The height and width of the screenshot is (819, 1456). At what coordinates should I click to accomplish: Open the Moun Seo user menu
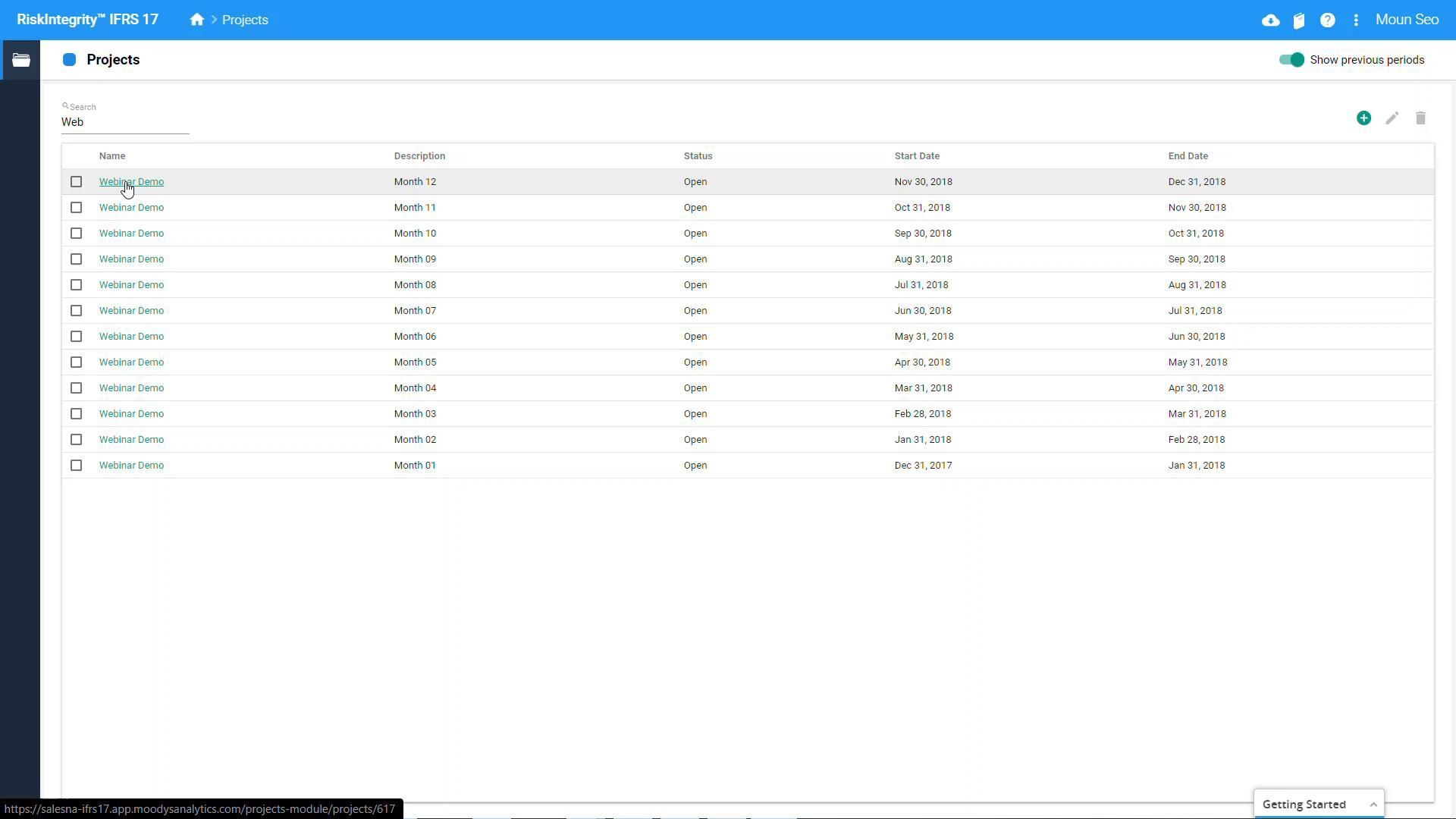point(1407,20)
